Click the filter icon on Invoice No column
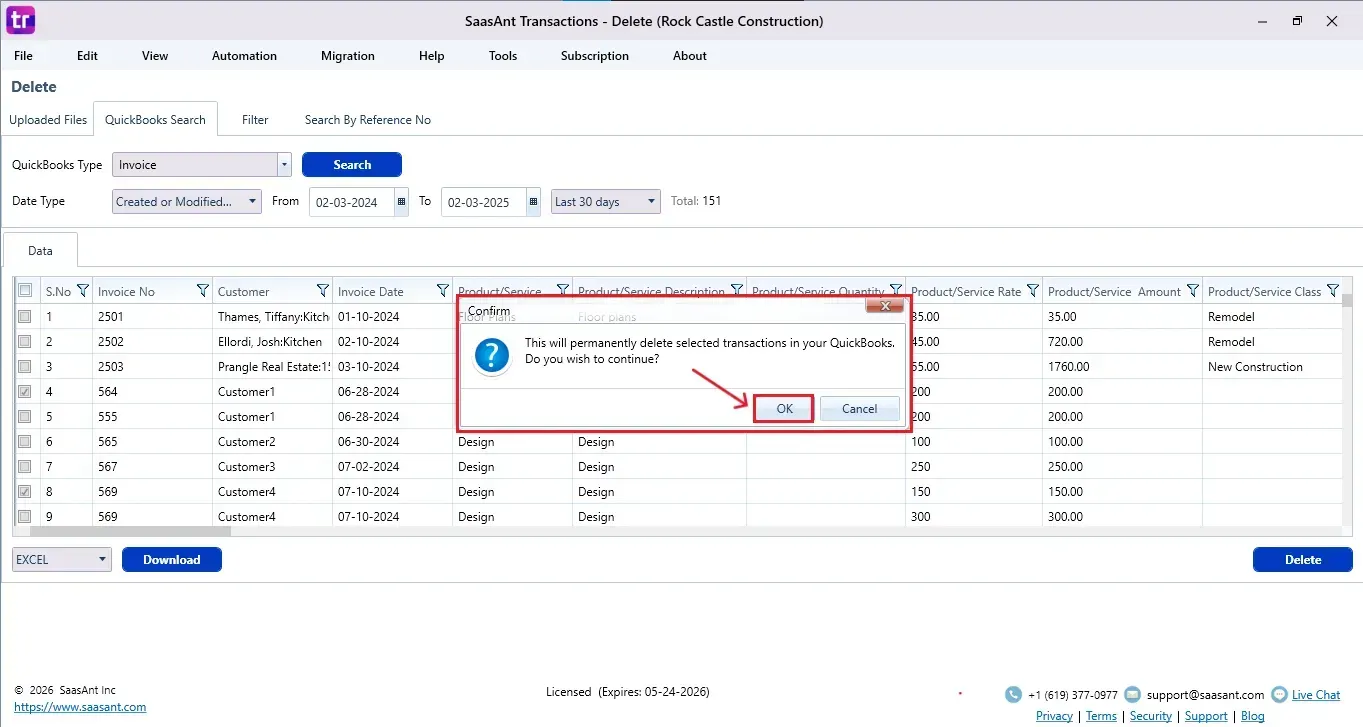Screen dimensions: 1363x727 click(202, 291)
